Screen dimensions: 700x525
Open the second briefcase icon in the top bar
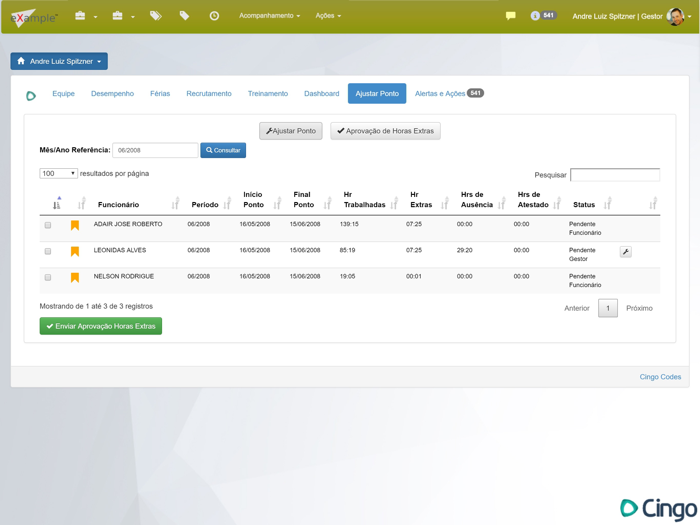[117, 16]
